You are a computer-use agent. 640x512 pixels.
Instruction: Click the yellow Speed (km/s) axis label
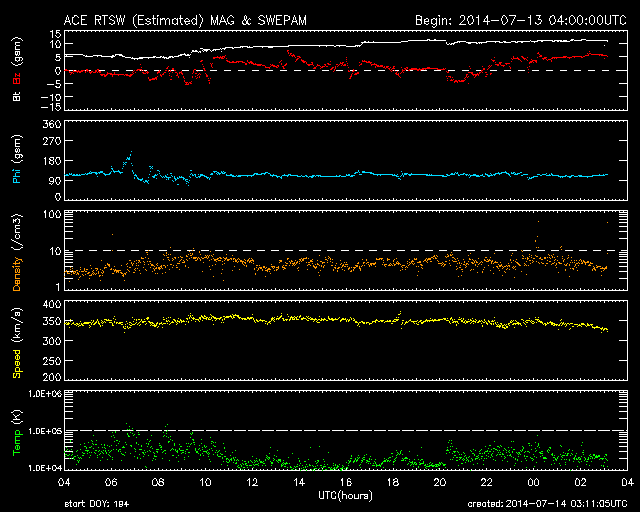pos(17,342)
